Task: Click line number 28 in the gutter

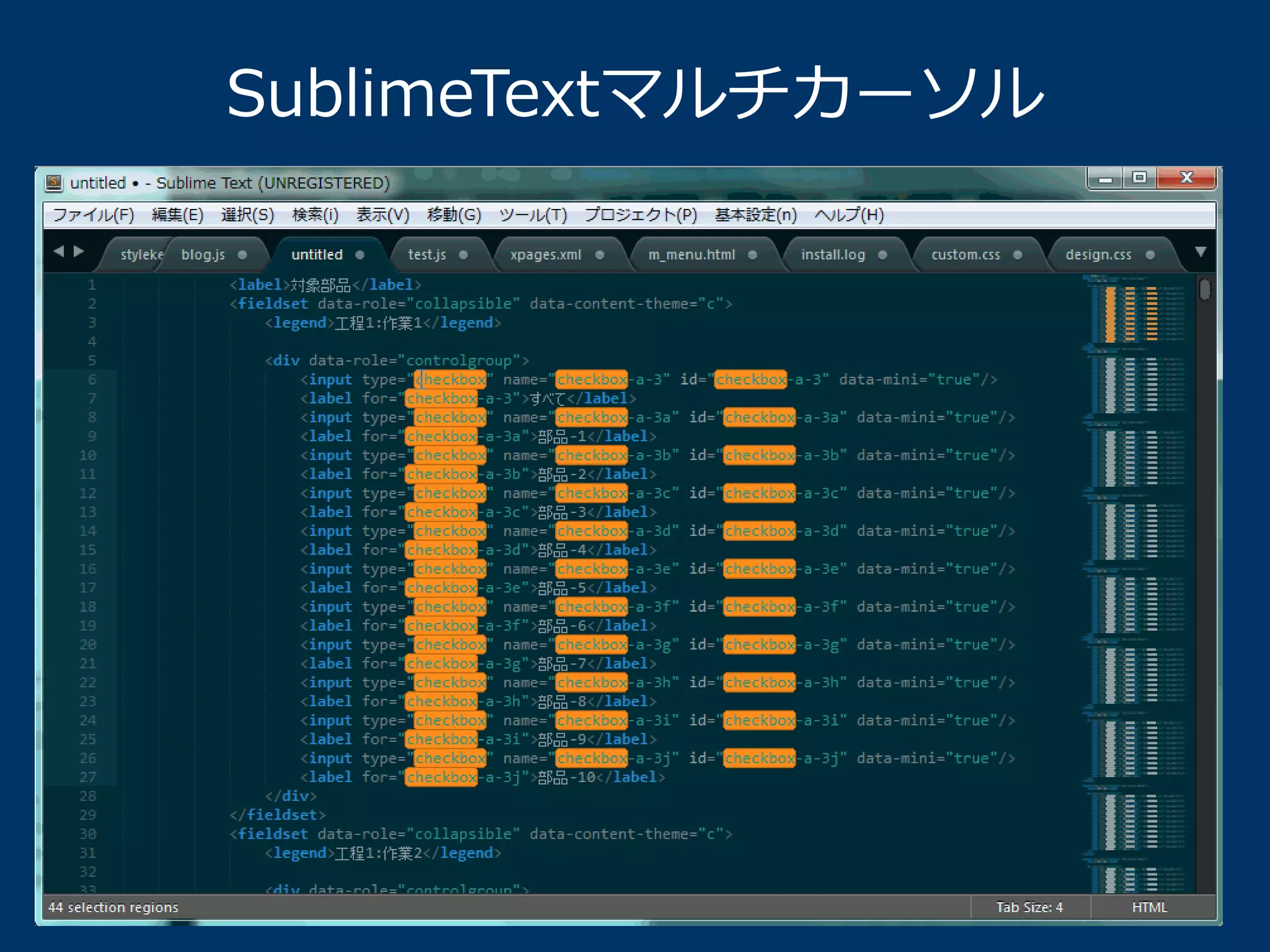Action: 88,796
